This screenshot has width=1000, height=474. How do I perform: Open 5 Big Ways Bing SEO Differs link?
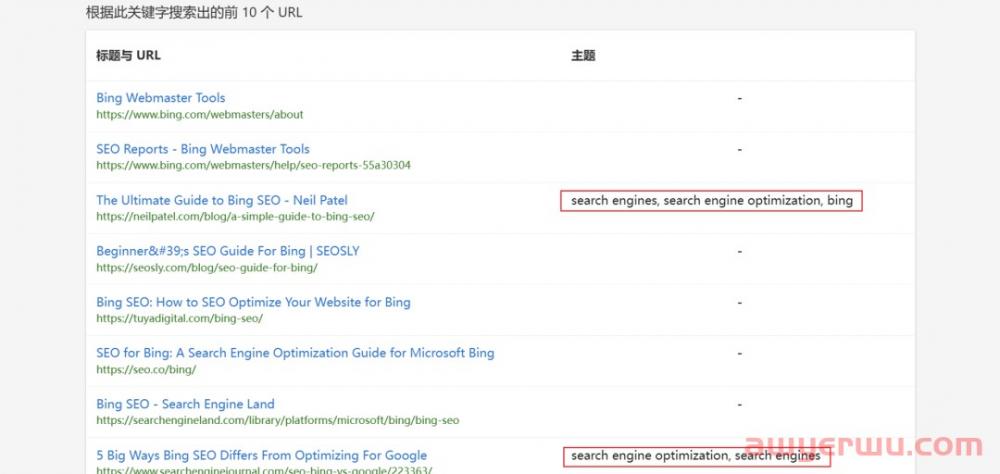tap(261, 455)
